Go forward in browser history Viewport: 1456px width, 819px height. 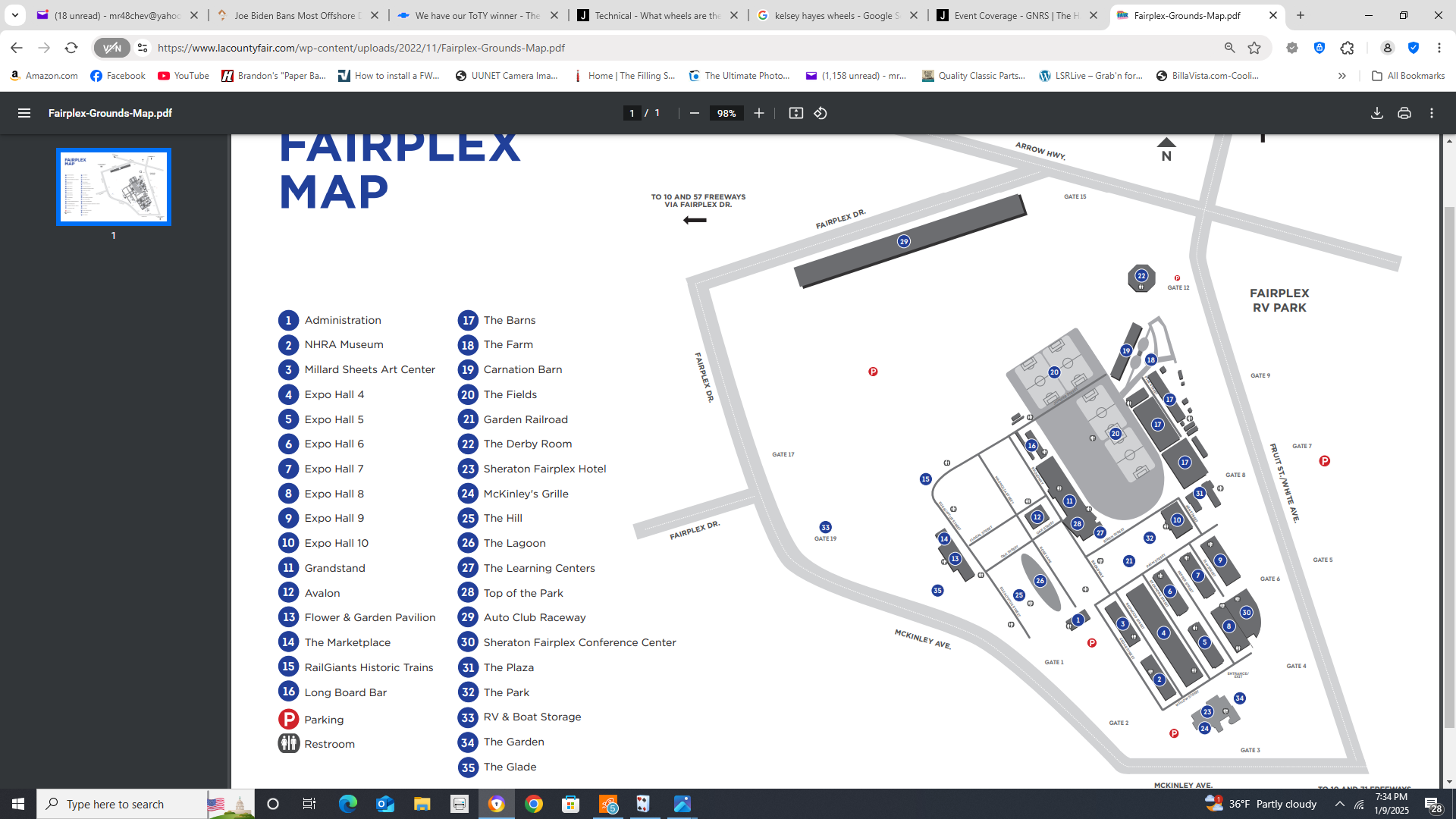click(x=44, y=48)
